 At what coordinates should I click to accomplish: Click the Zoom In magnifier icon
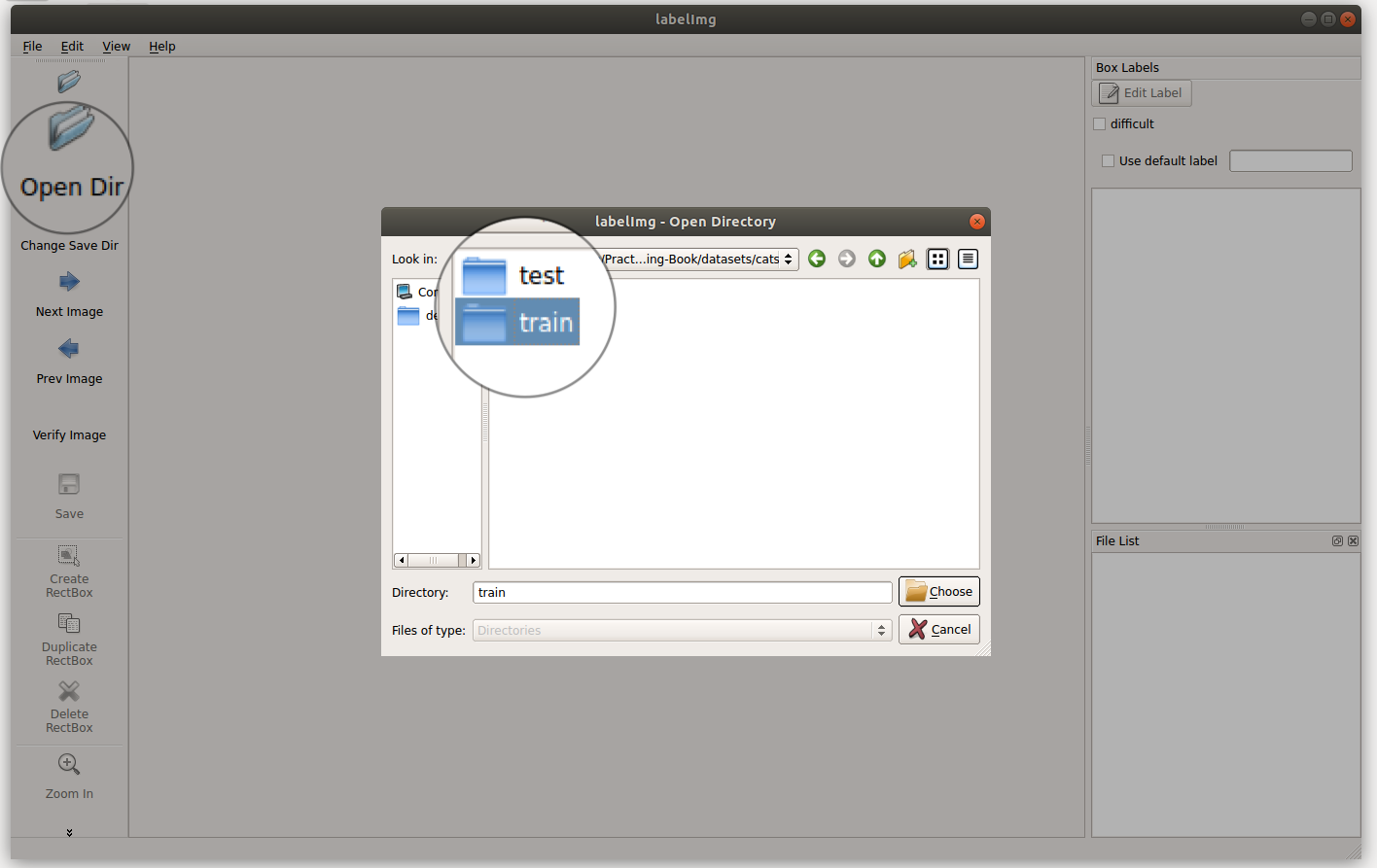(69, 764)
